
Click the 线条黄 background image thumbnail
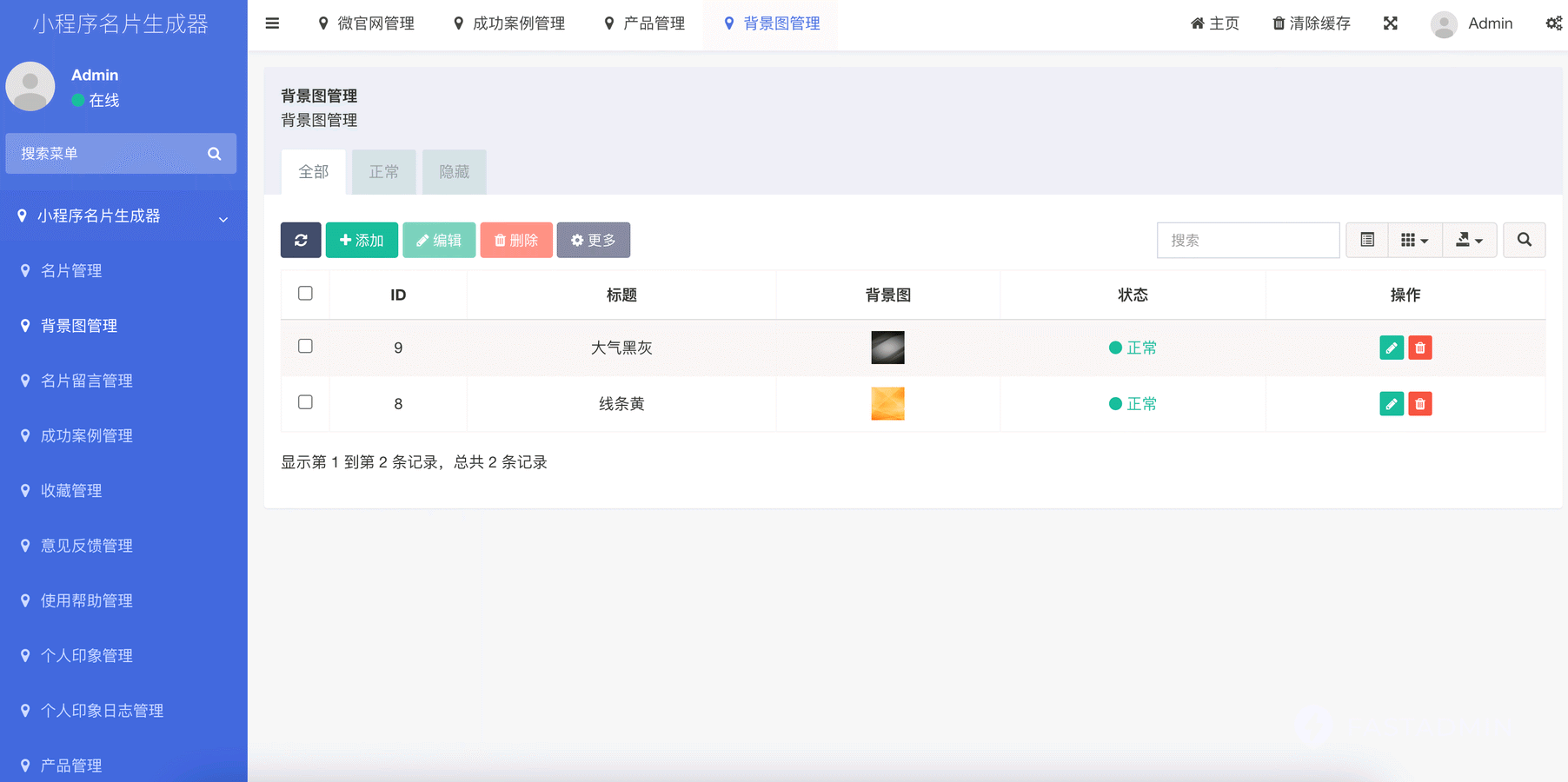(x=887, y=403)
